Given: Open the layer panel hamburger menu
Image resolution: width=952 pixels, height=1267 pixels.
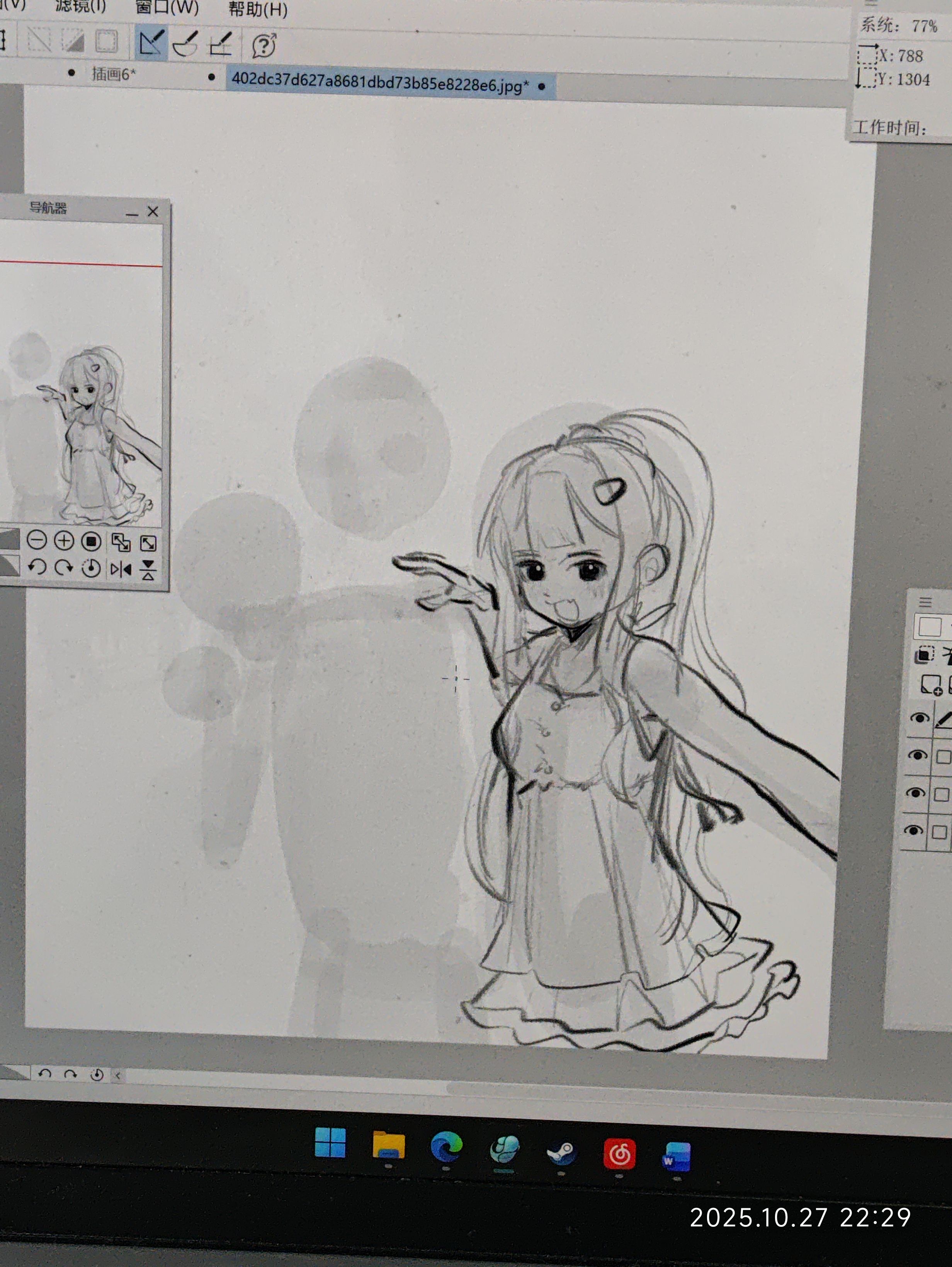Looking at the screenshot, I should tap(926, 602).
